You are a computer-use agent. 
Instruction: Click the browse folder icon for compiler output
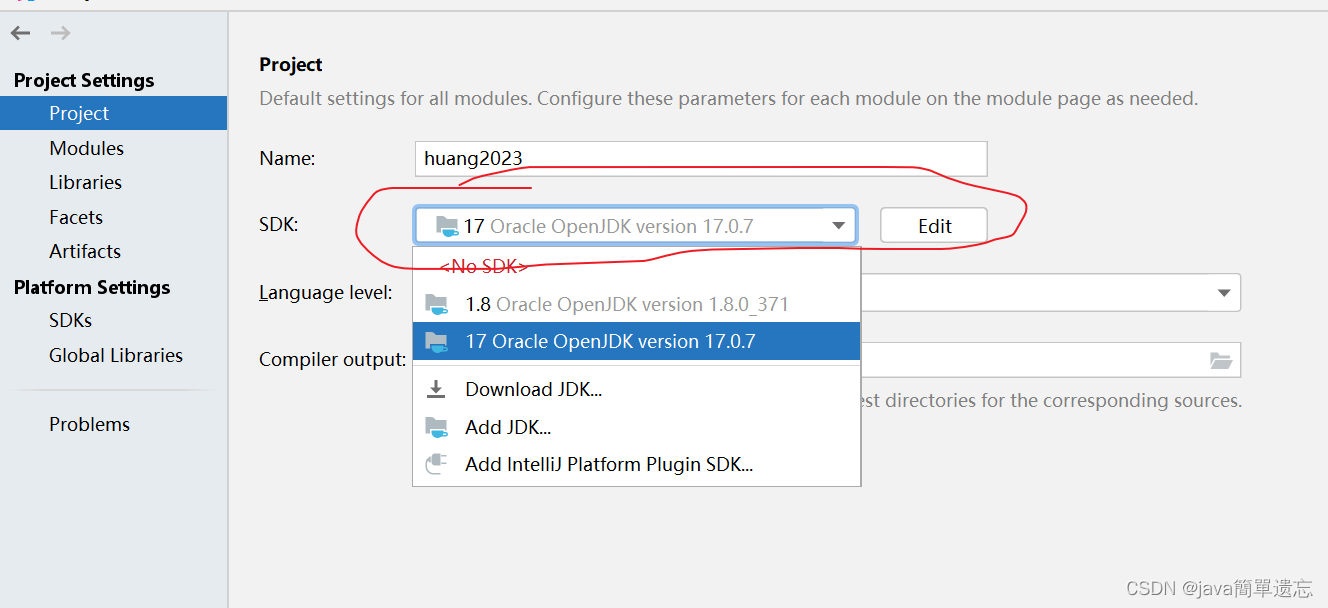click(x=1221, y=361)
